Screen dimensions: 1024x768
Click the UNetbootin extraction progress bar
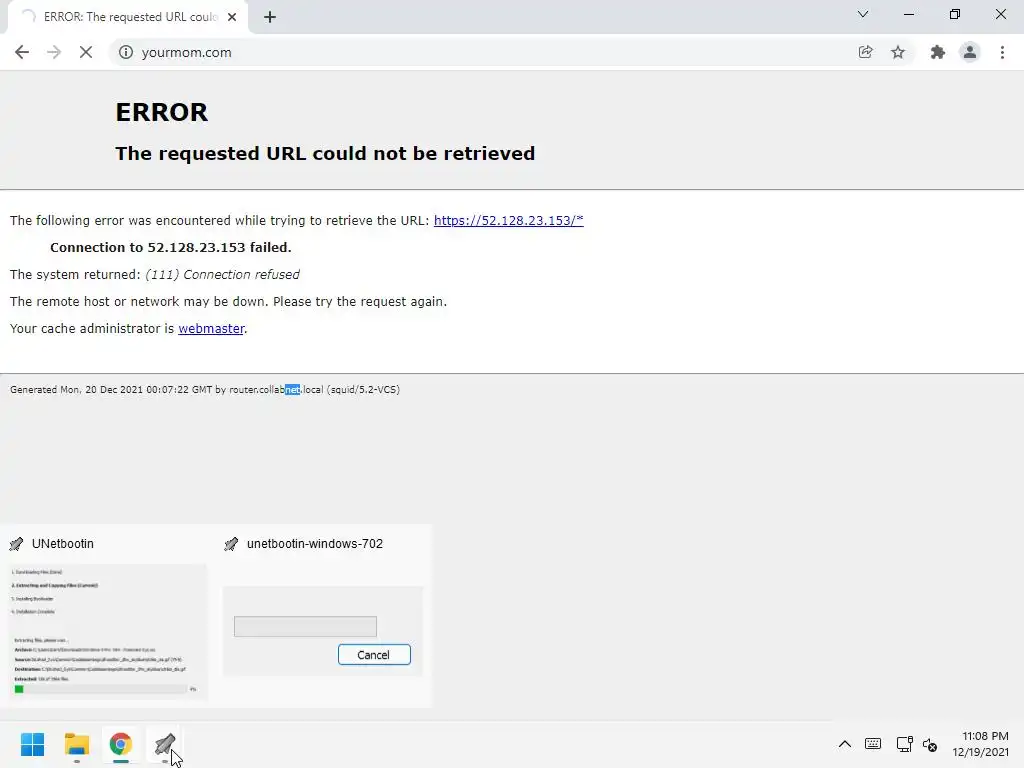pos(101,689)
